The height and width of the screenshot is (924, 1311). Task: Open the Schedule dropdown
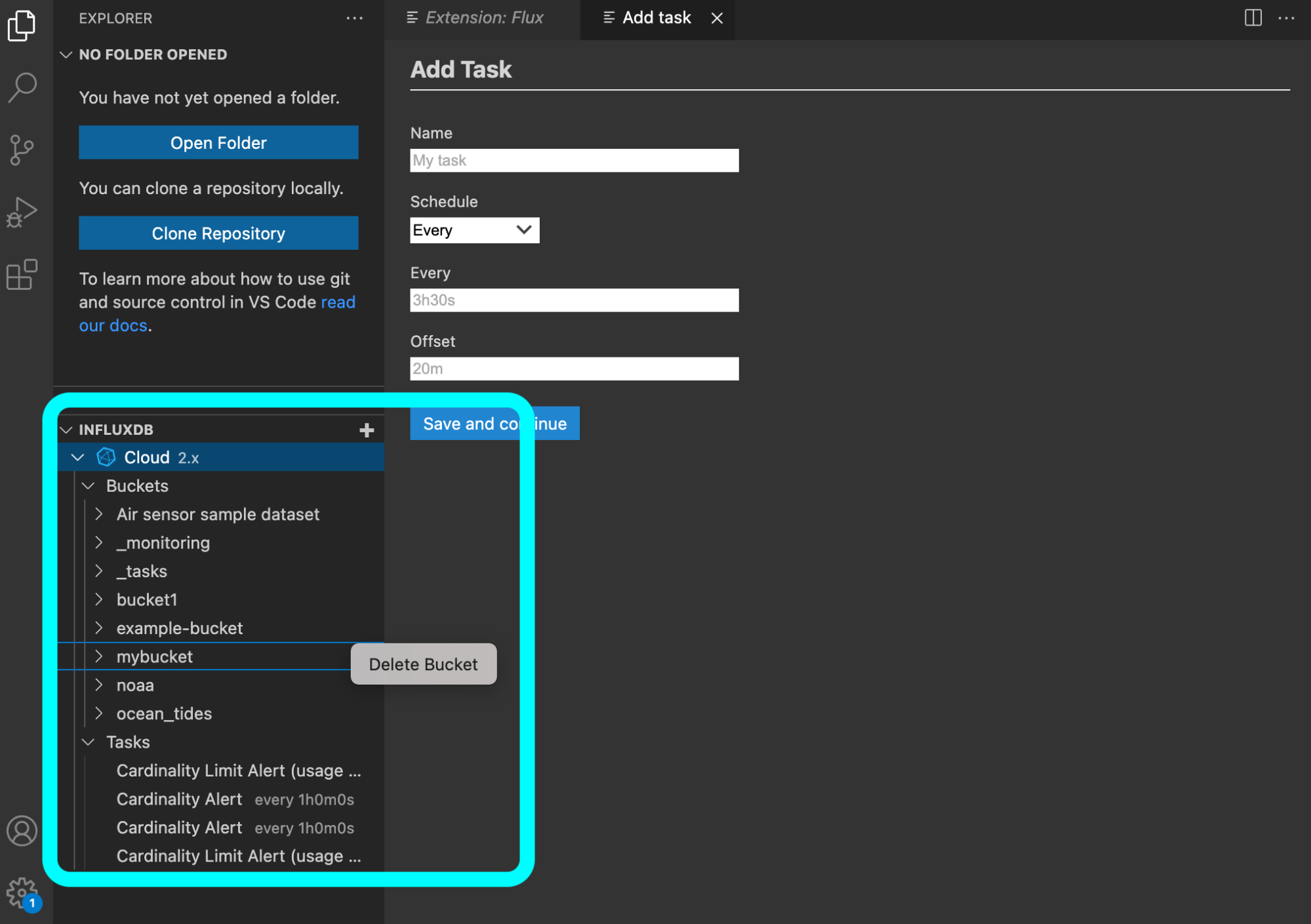point(474,230)
